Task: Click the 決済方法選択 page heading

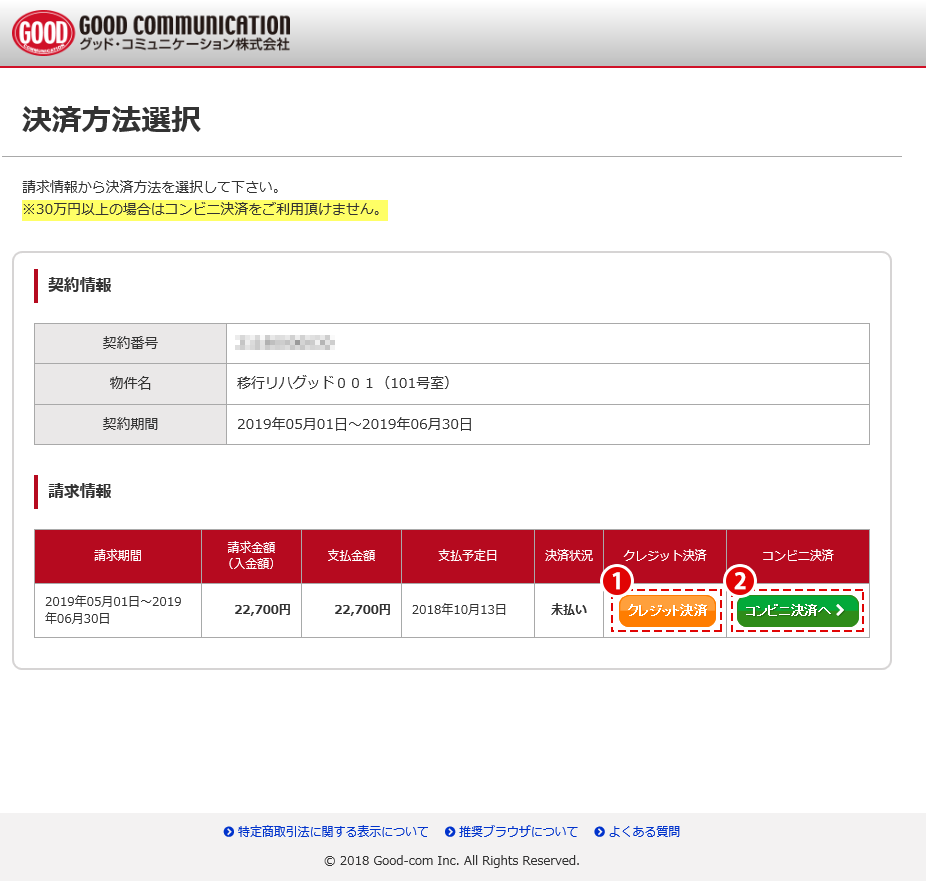Action: 111,120
